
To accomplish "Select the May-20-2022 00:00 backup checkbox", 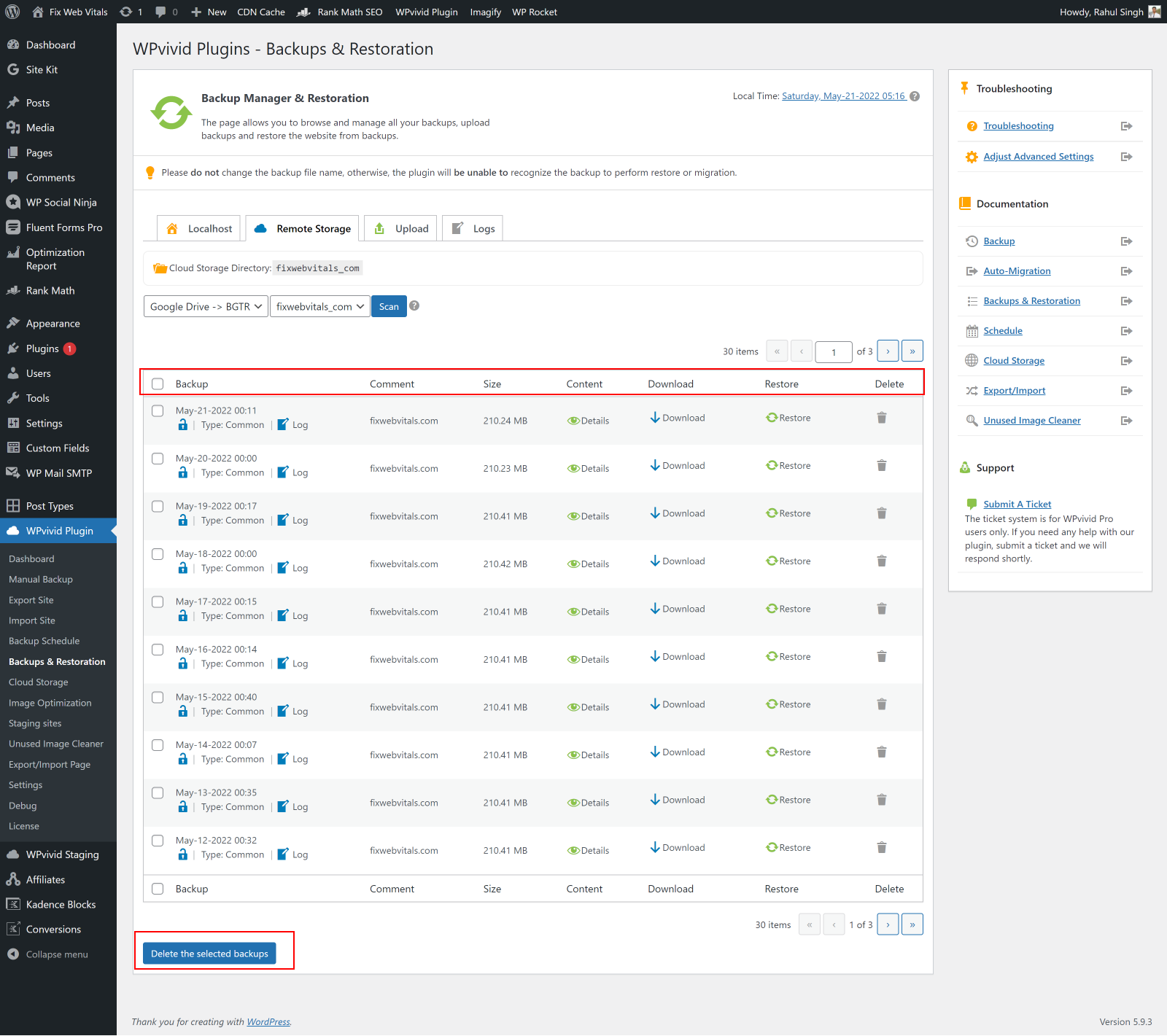I will 158,459.
